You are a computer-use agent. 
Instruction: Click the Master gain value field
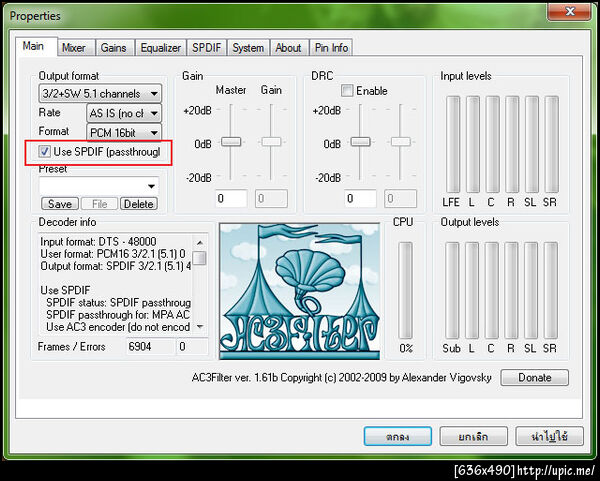coord(231,198)
